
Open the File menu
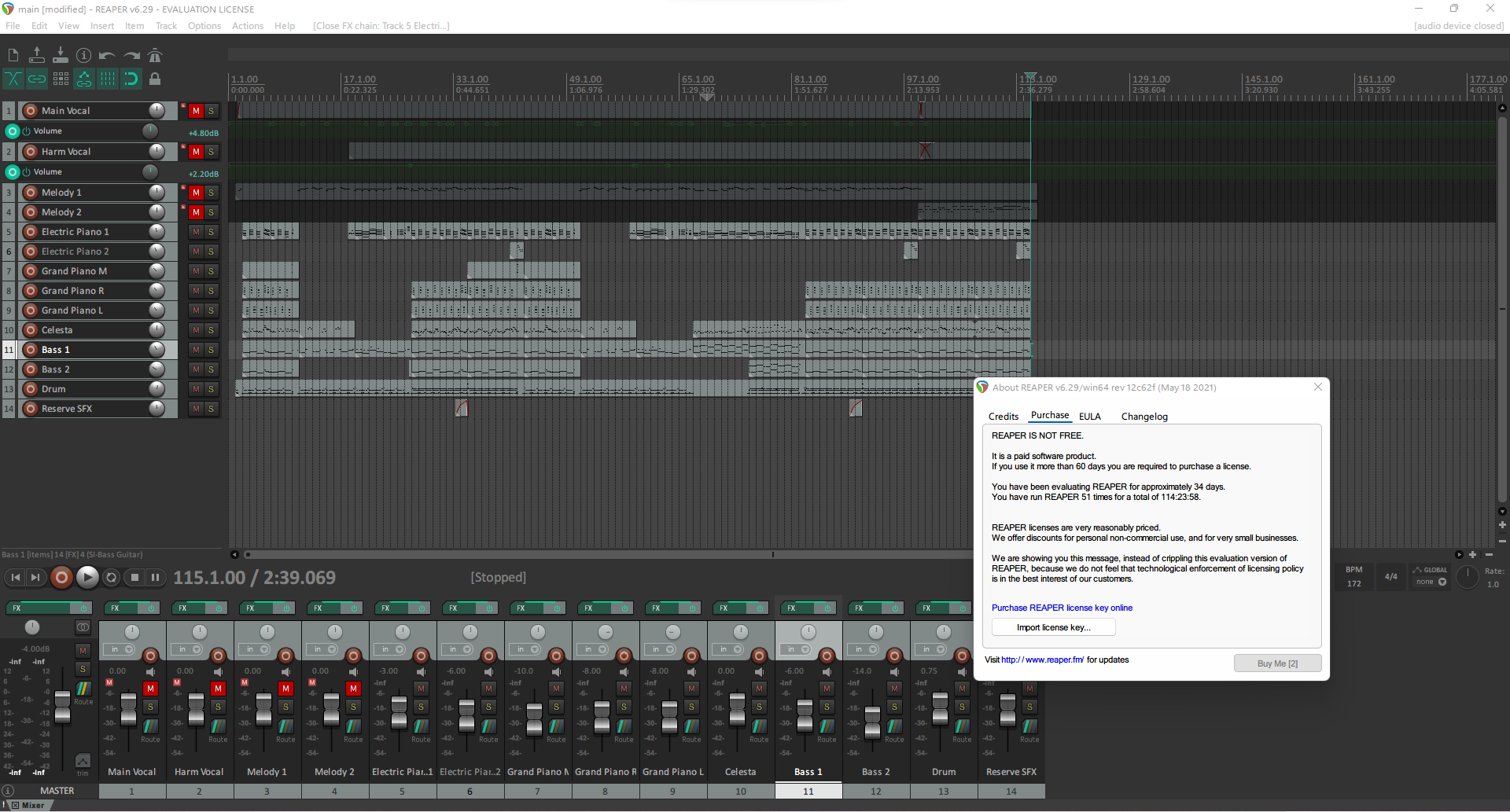tap(13, 26)
